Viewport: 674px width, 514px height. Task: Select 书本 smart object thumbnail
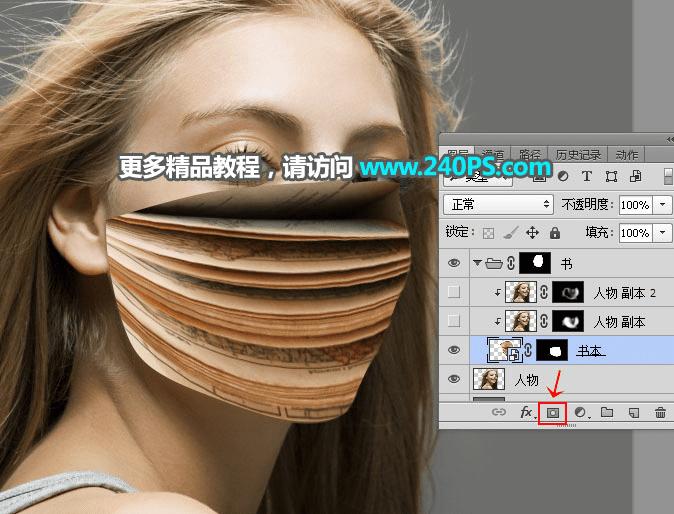click(x=505, y=350)
